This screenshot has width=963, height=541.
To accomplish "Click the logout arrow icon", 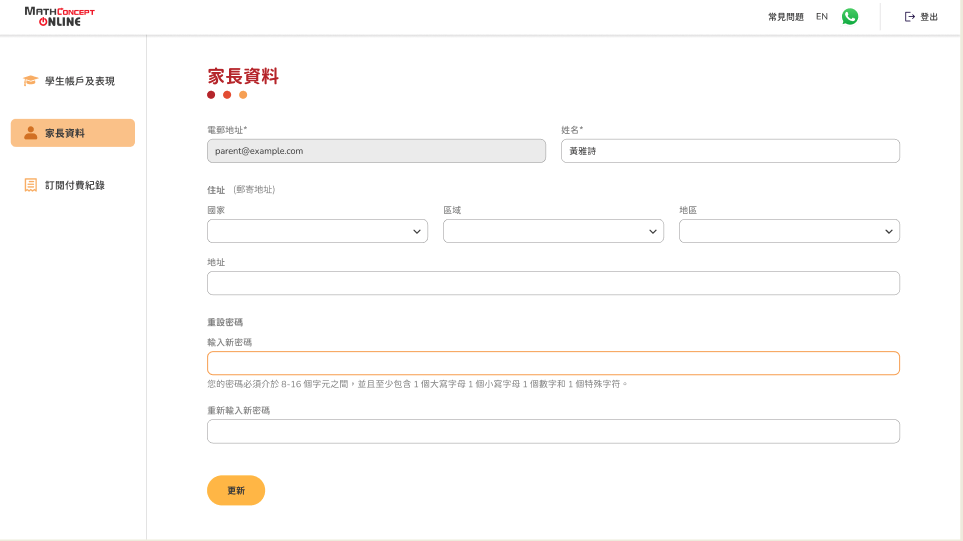I will 910,17.
